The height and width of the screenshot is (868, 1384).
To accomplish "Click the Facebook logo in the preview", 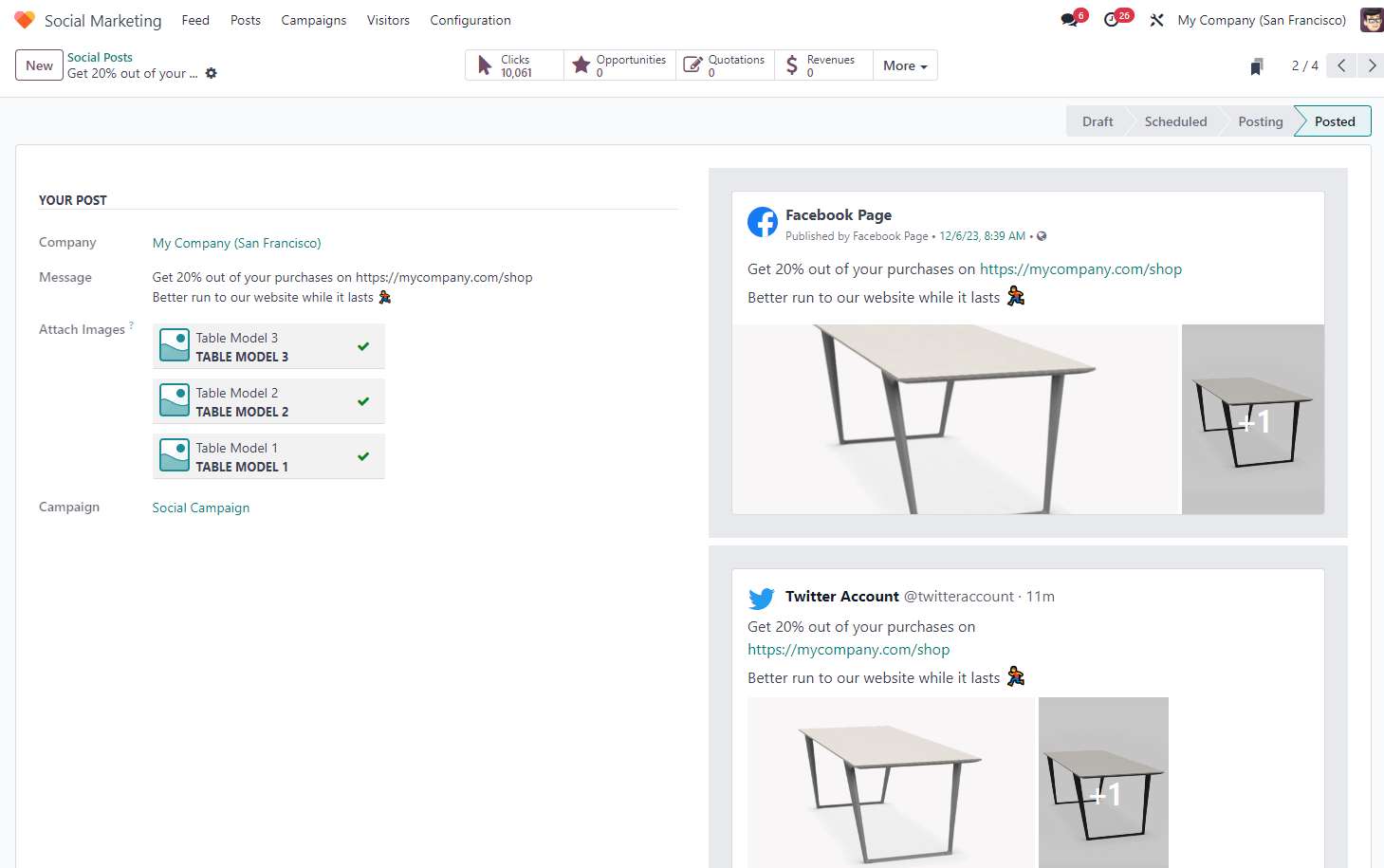I will 763,222.
